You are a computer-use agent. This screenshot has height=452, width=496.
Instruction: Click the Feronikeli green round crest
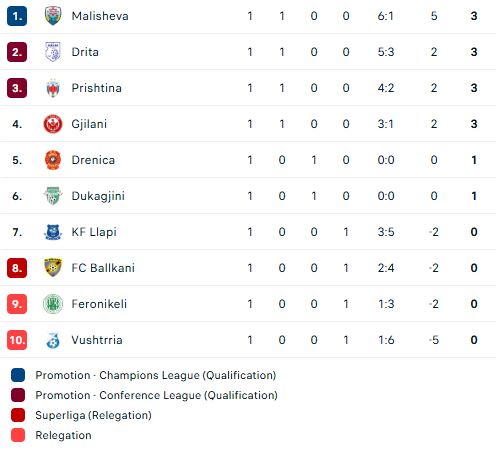tap(53, 304)
